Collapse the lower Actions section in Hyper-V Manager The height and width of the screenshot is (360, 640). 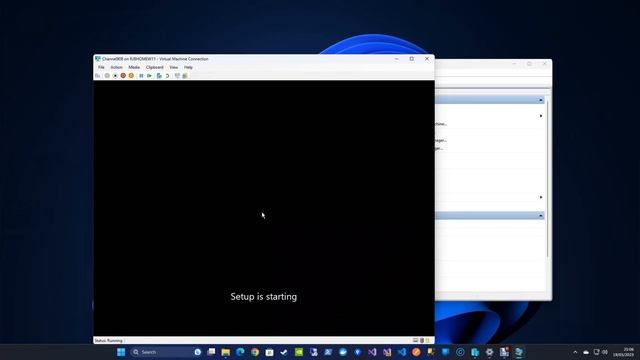pyautogui.click(x=541, y=216)
